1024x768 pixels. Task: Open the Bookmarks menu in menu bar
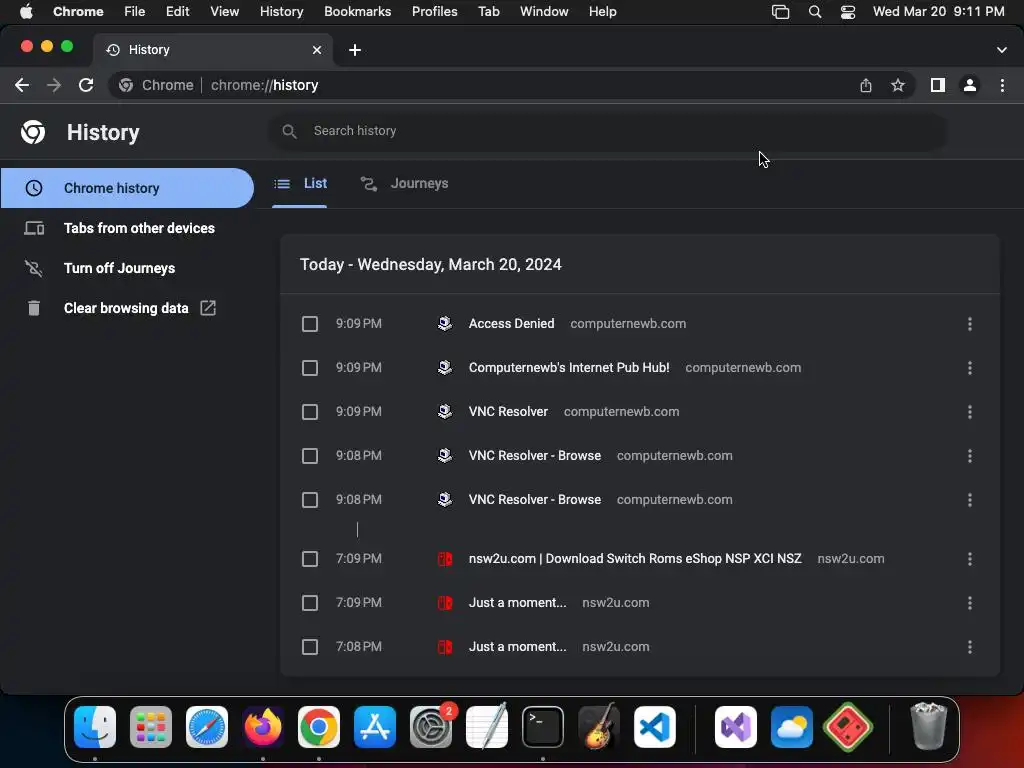[357, 12]
